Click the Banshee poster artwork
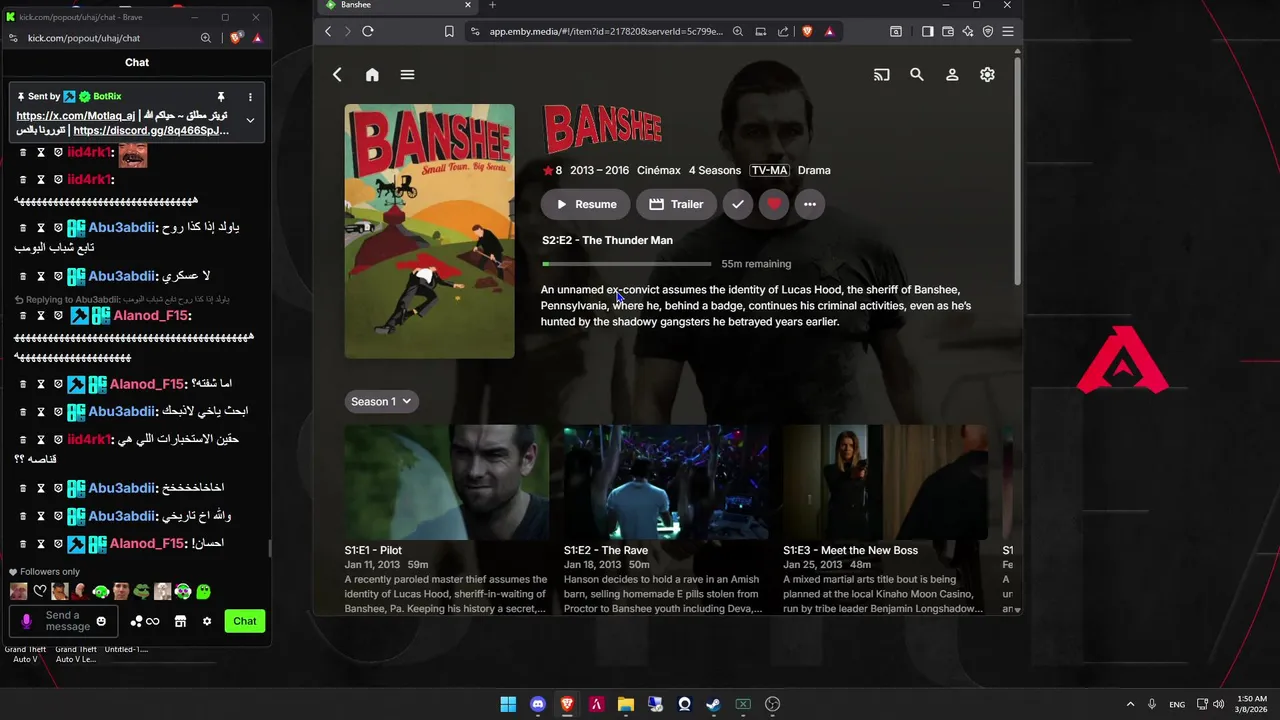 pos(430,231)
